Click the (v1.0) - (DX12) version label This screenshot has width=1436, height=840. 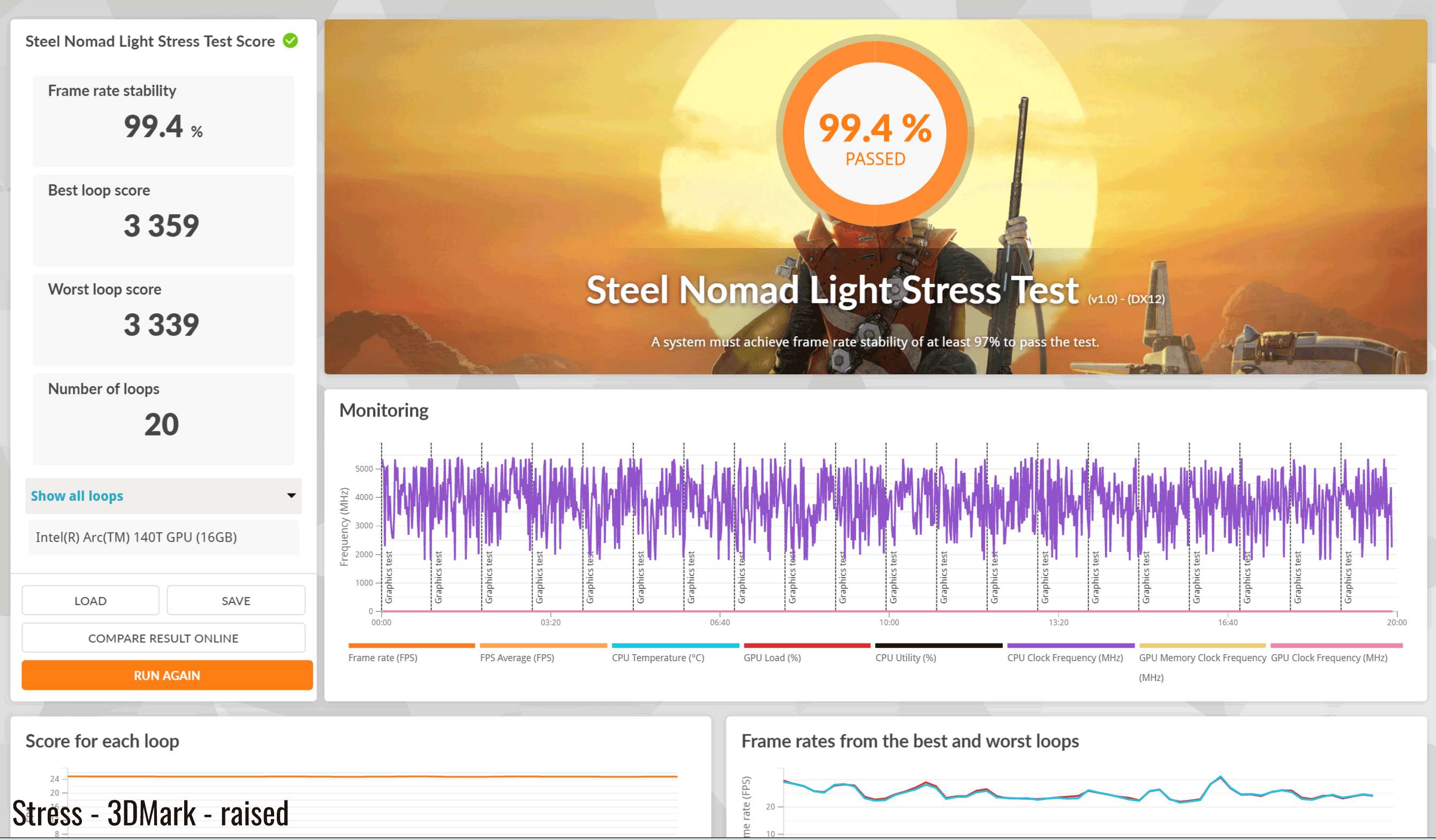tap(1126, 299)
